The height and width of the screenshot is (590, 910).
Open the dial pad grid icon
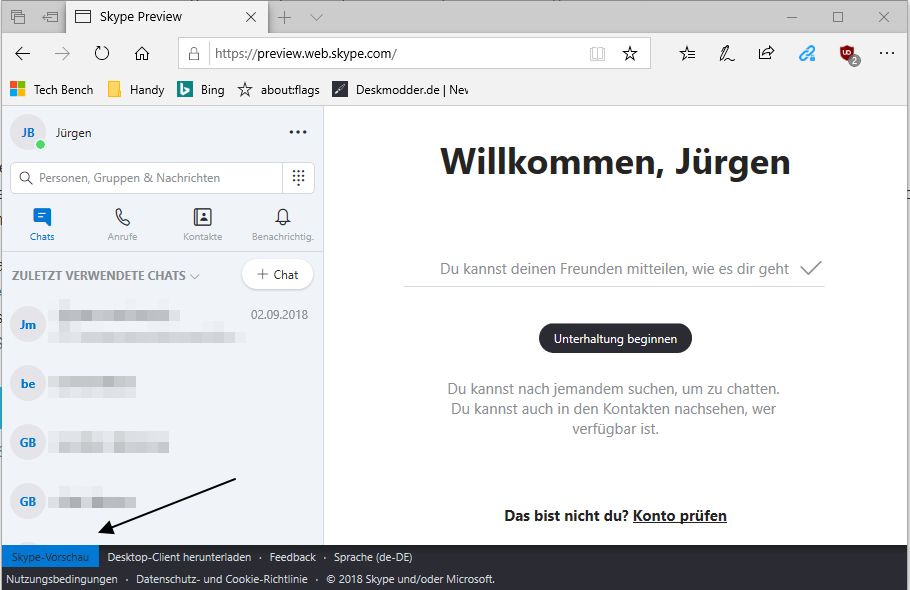[298, 178]
